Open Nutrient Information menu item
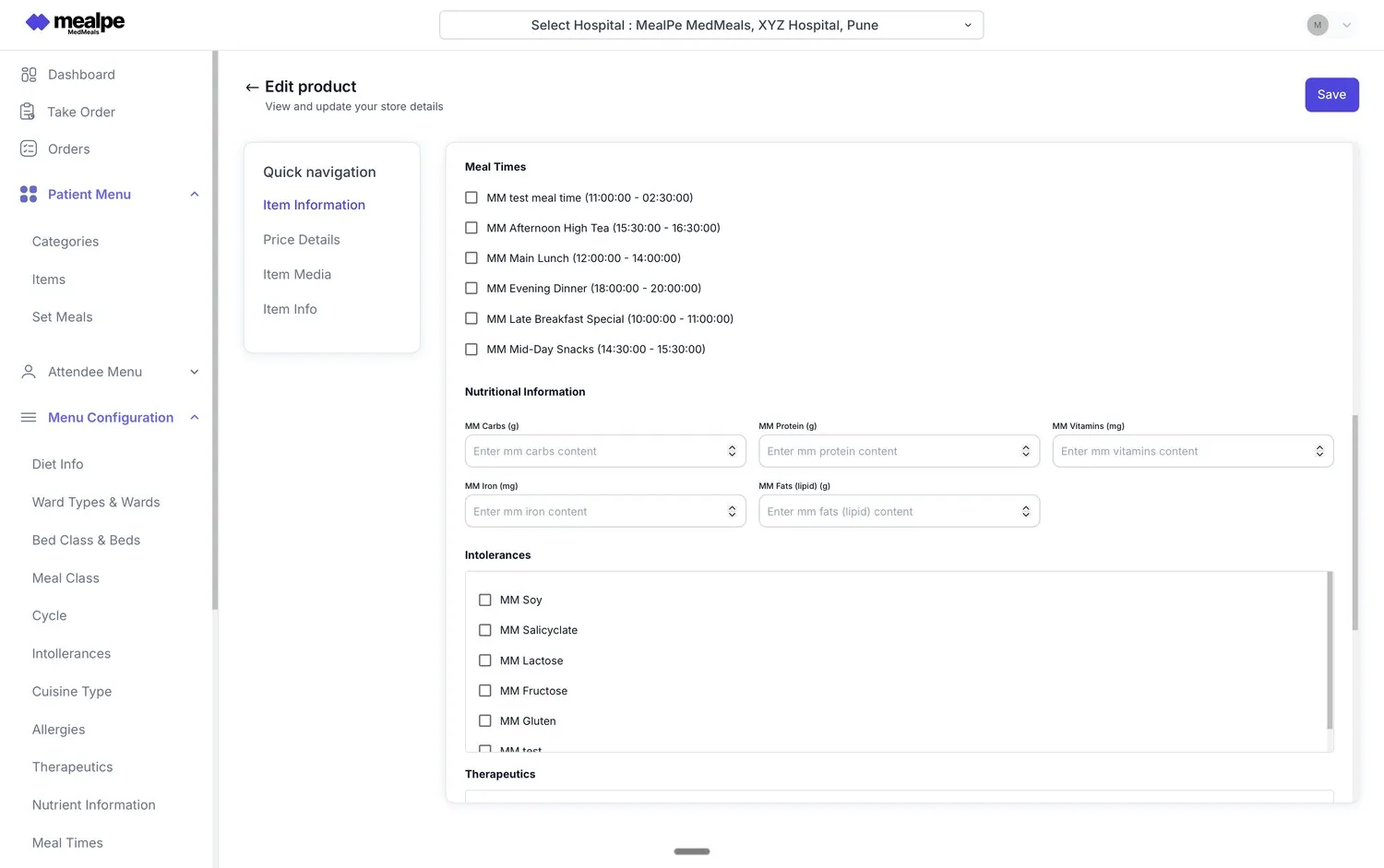Screen dimensions: 1384x868 click(94, 805)
